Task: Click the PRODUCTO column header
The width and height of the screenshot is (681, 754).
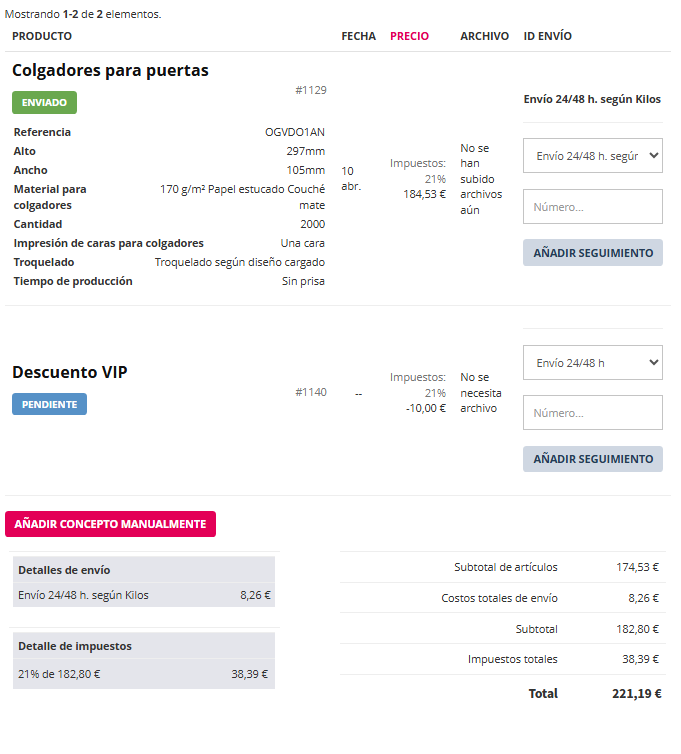Action: (42, 36)
